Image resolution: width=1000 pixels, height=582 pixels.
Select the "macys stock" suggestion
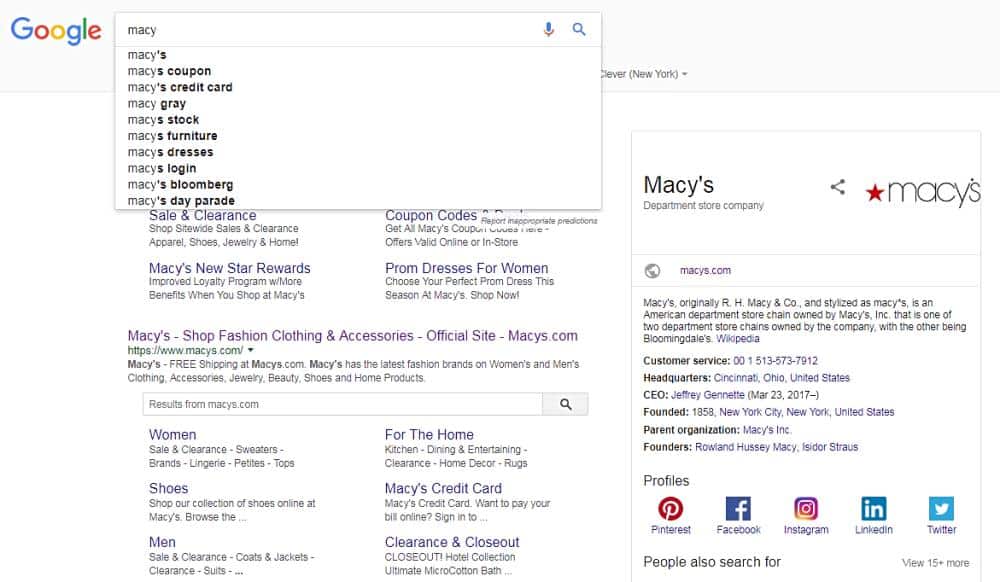(x=358, y=120)
